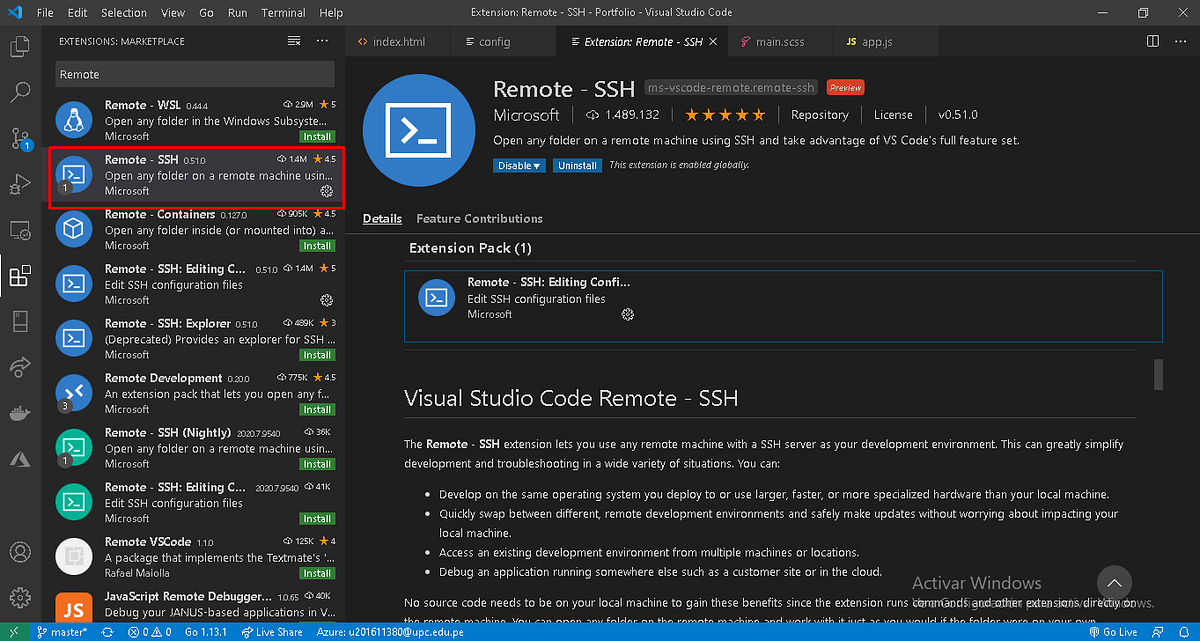Uninstall the Remote - SSH extension
This screenshot has width=1200, height=641.
[x=577, y=165]
